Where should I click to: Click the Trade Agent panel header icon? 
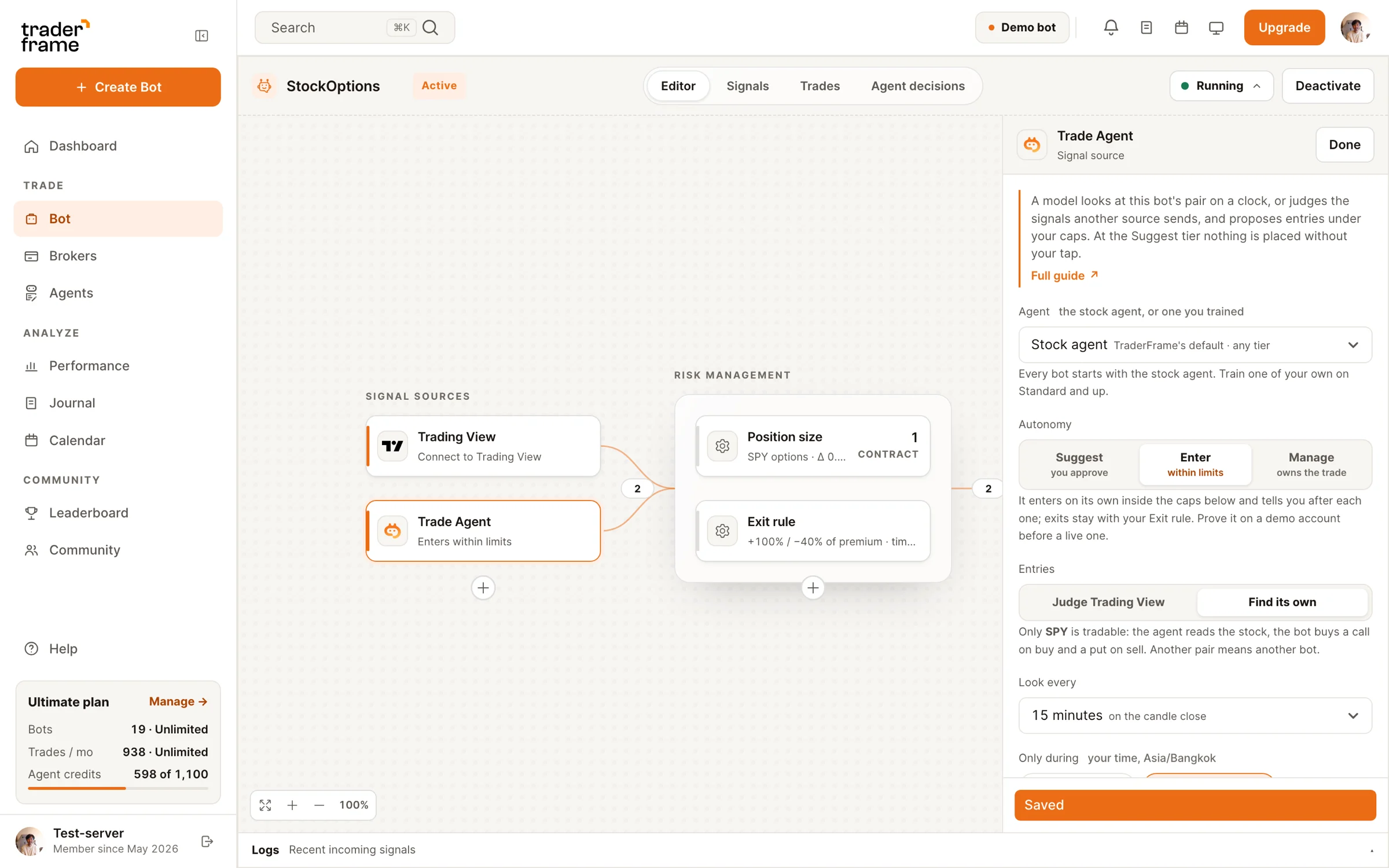[x=1032, y=145]
